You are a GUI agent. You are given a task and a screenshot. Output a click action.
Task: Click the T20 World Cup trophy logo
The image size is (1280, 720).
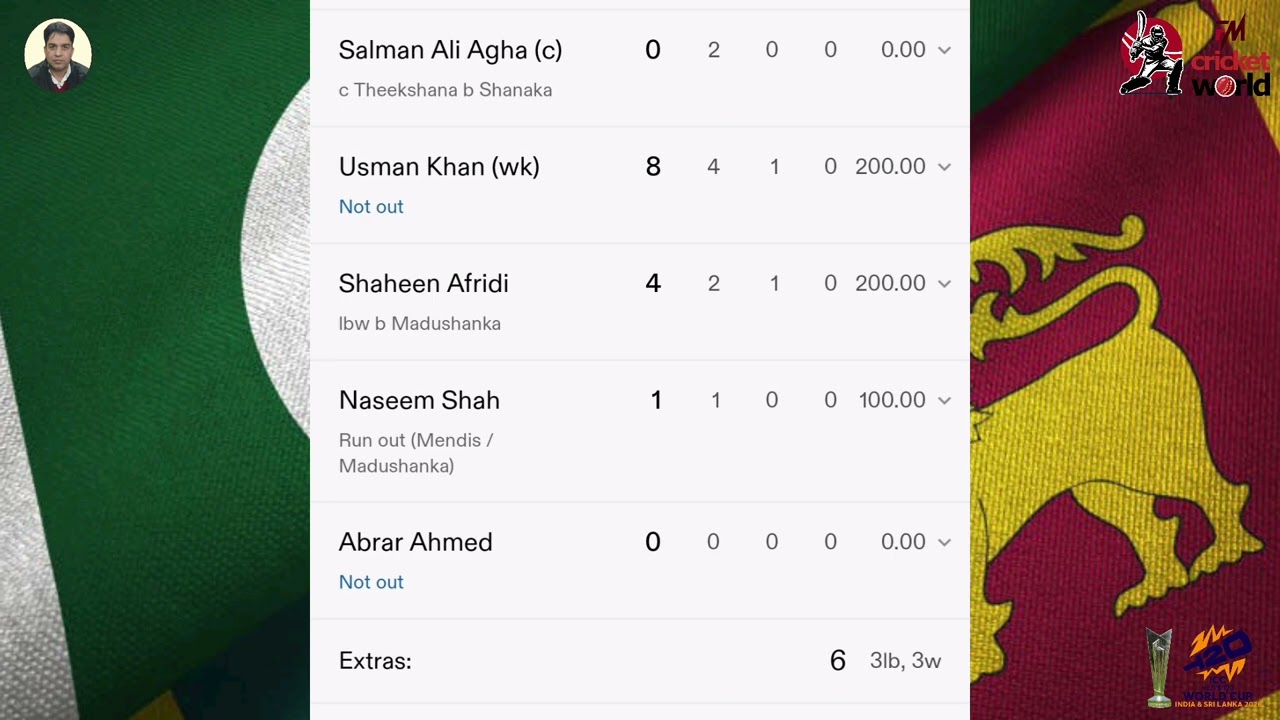coord(1200,667)
